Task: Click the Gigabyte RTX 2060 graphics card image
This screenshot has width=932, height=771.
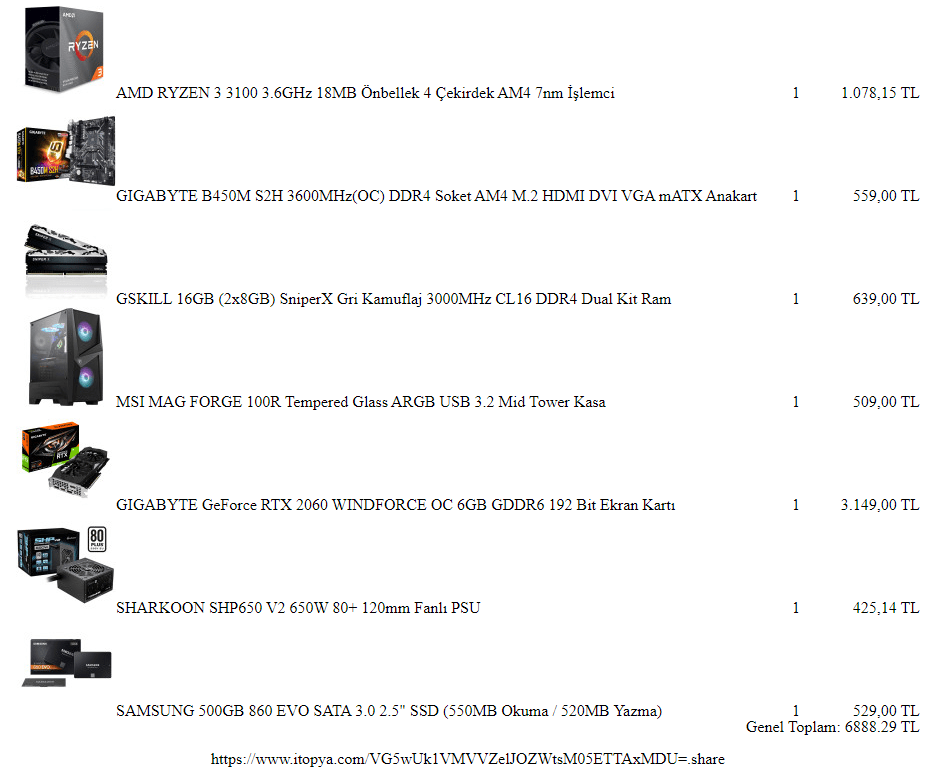Action: coord(65,460)
